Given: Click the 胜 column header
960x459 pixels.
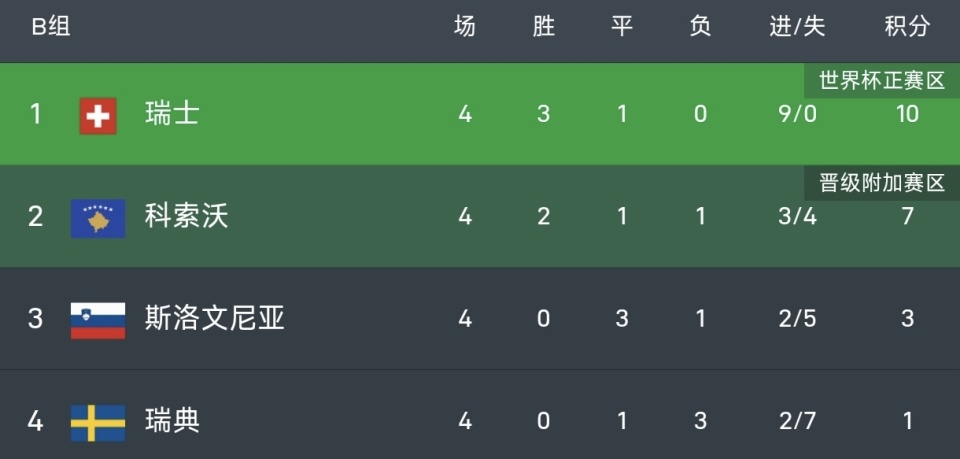Looking at the screenshot, I should [x=543, y=28].
